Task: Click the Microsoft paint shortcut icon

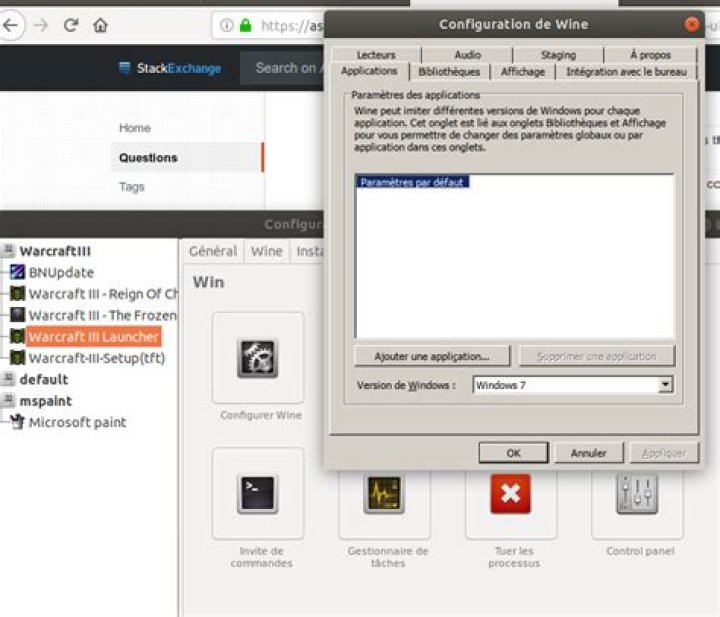Action: 17,422
